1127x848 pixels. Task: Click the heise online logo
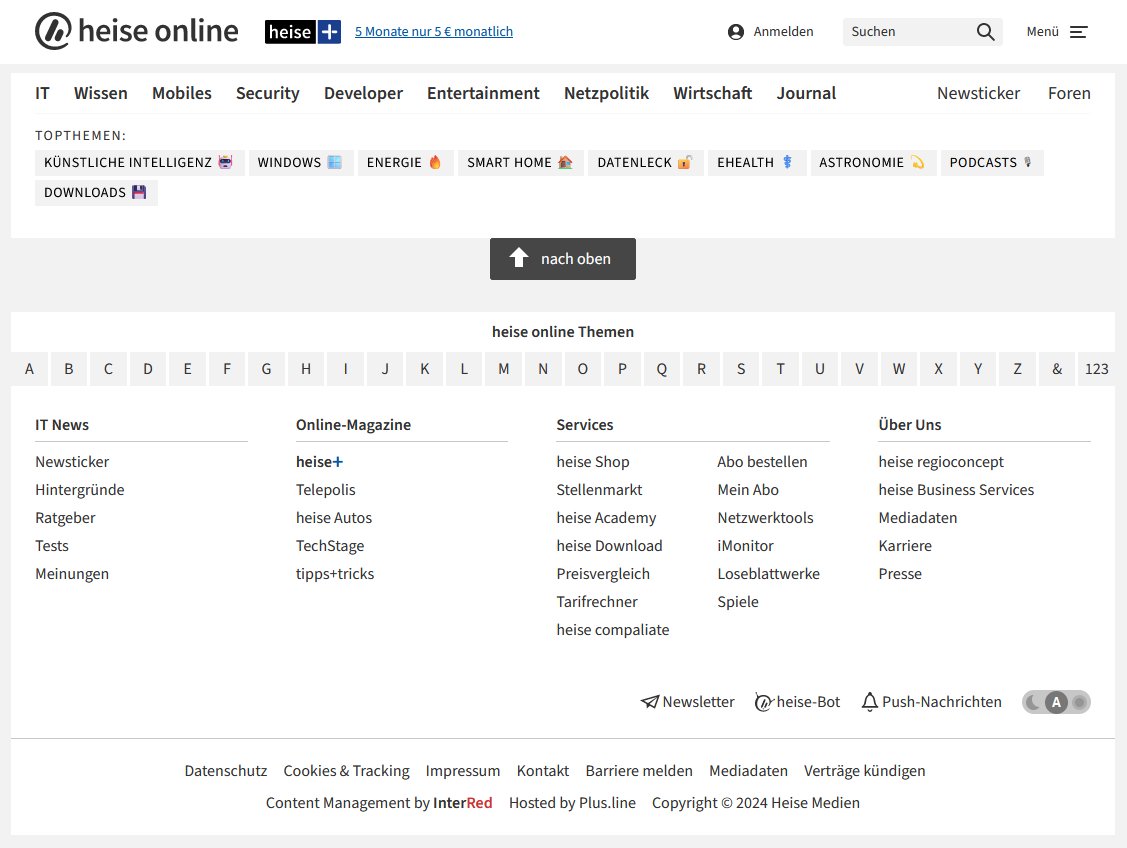137,31
